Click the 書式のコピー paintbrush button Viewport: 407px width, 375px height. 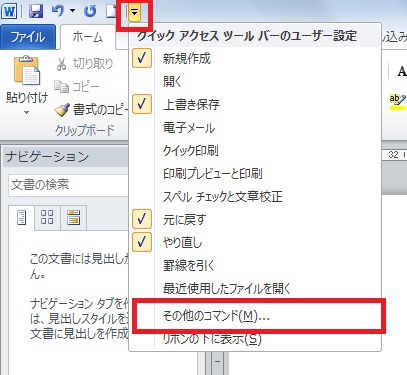(91, 109)
